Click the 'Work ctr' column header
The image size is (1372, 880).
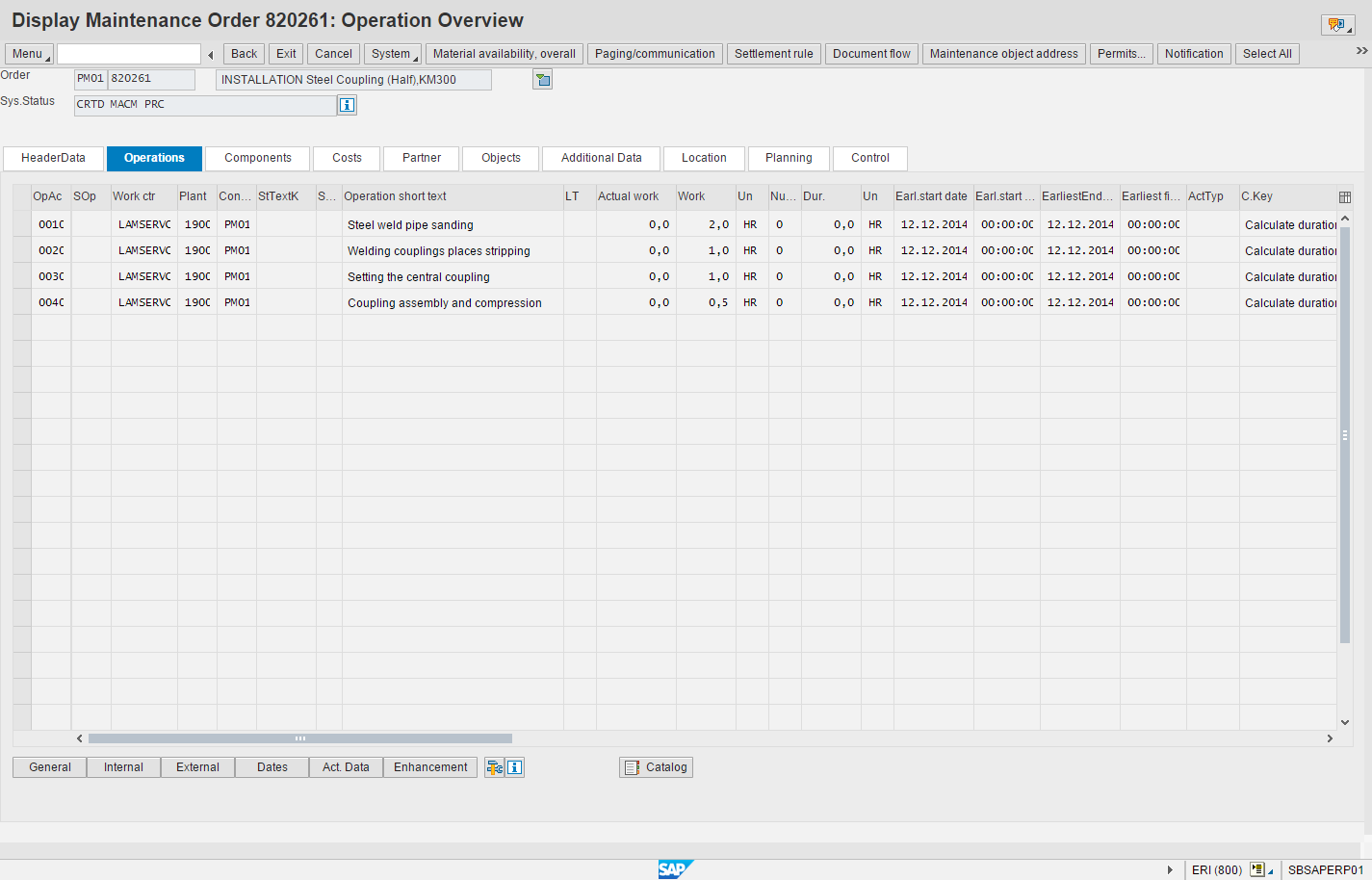coord(143,196)
